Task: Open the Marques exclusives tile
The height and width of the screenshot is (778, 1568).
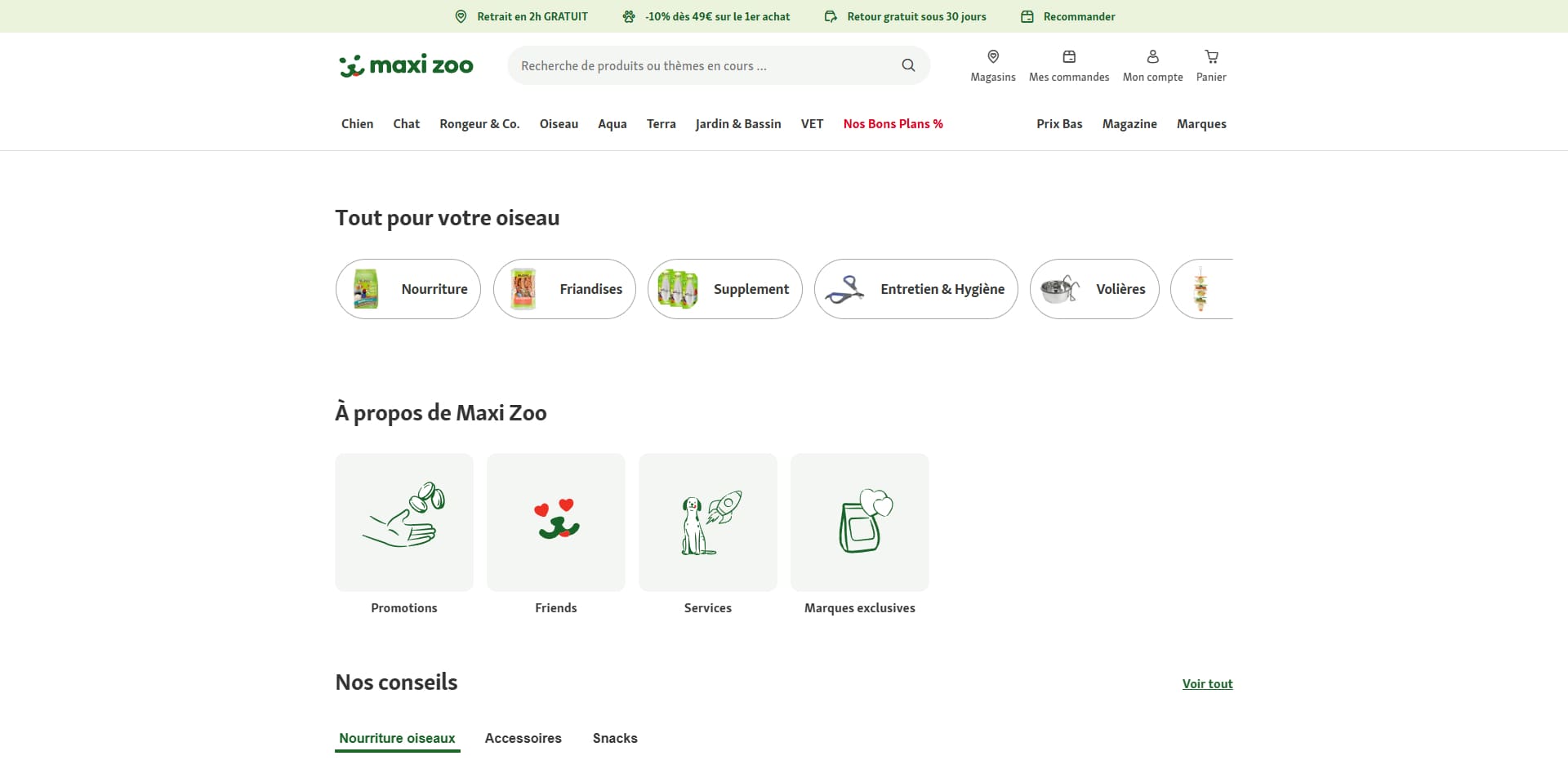Action: (860, 522)
